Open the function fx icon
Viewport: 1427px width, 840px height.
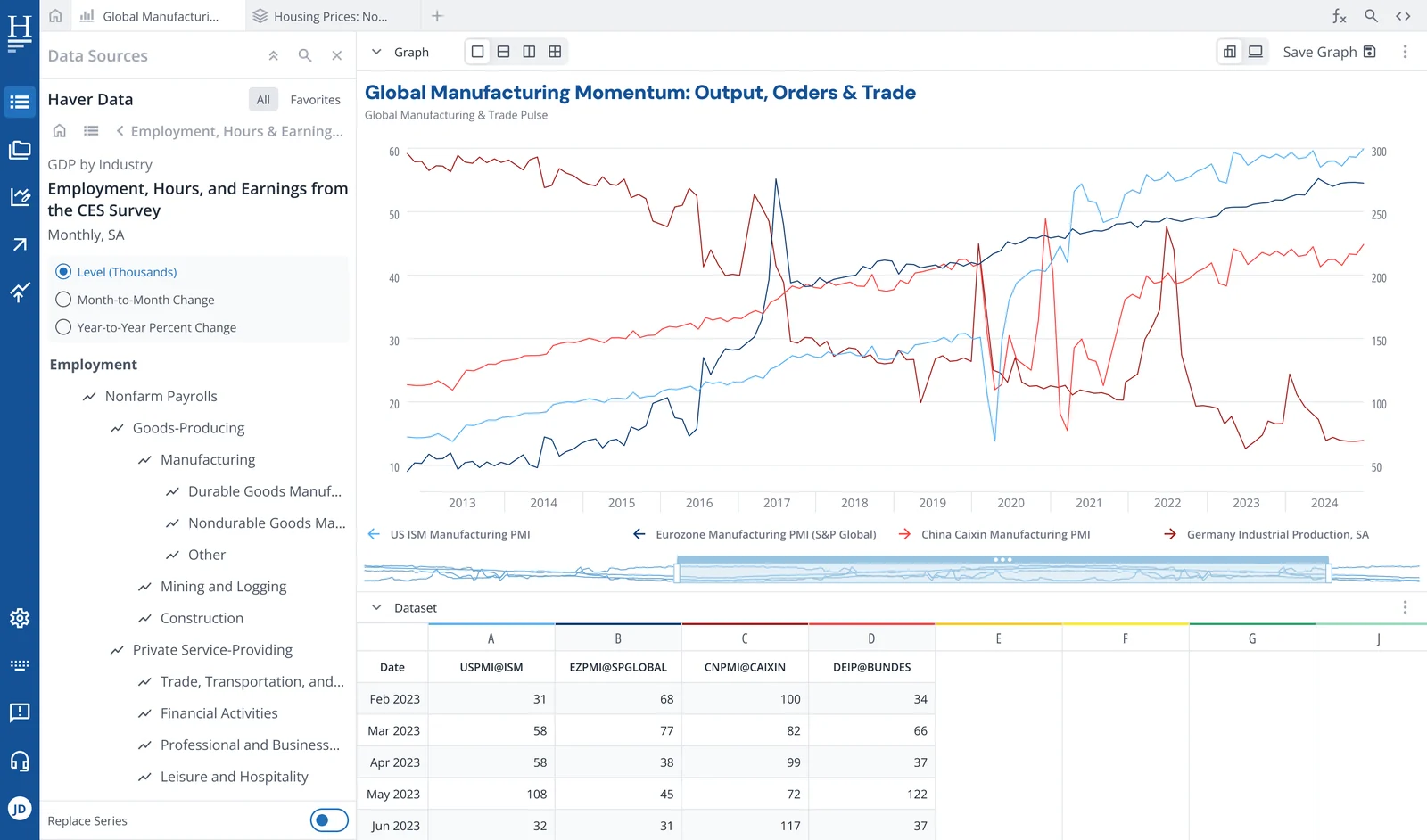(x=1339, y=16)
